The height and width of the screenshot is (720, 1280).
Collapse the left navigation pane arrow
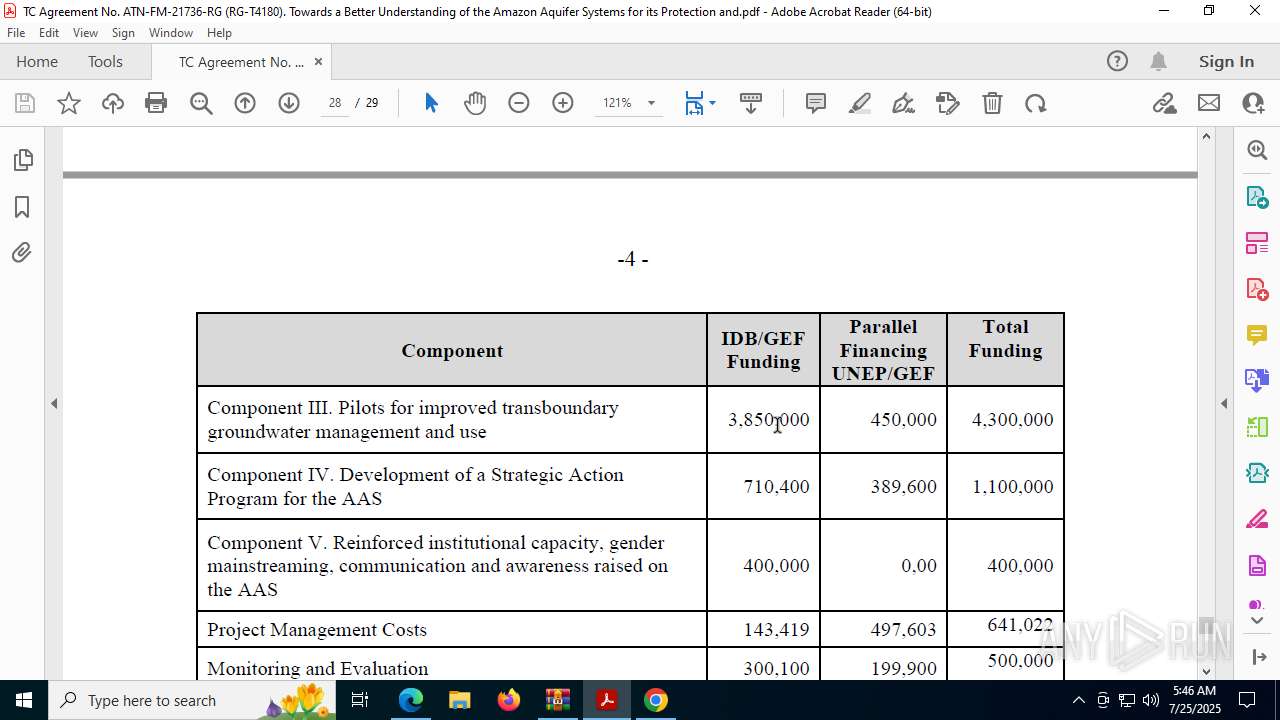(54, 404)
